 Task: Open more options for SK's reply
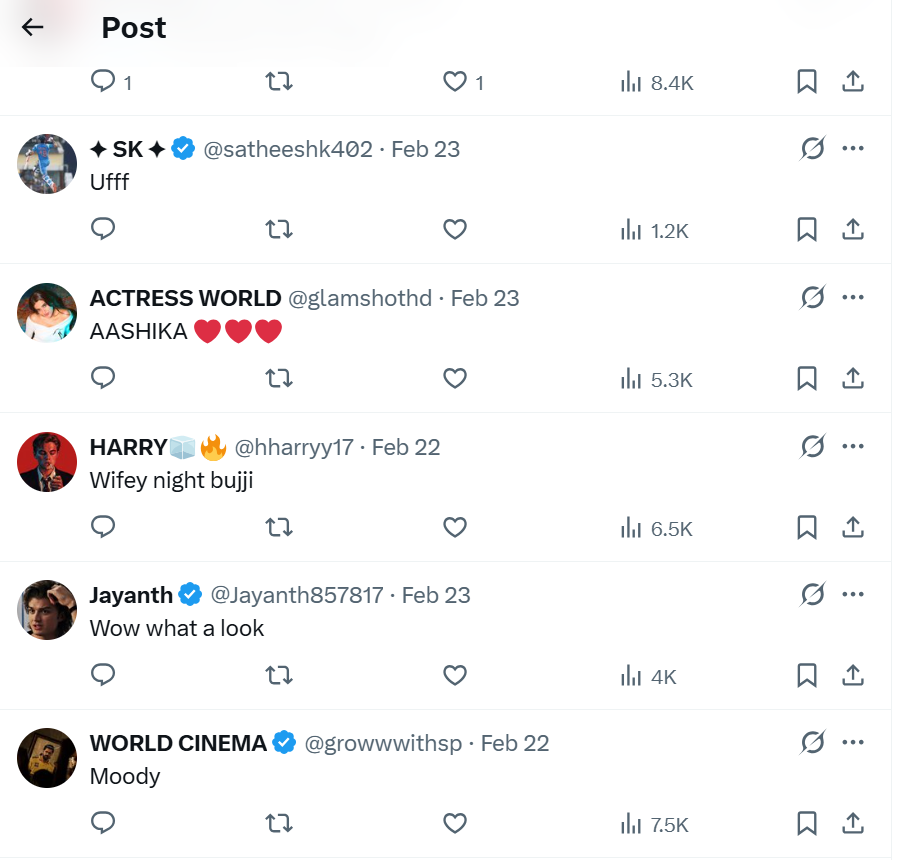(x=853, y=149)
